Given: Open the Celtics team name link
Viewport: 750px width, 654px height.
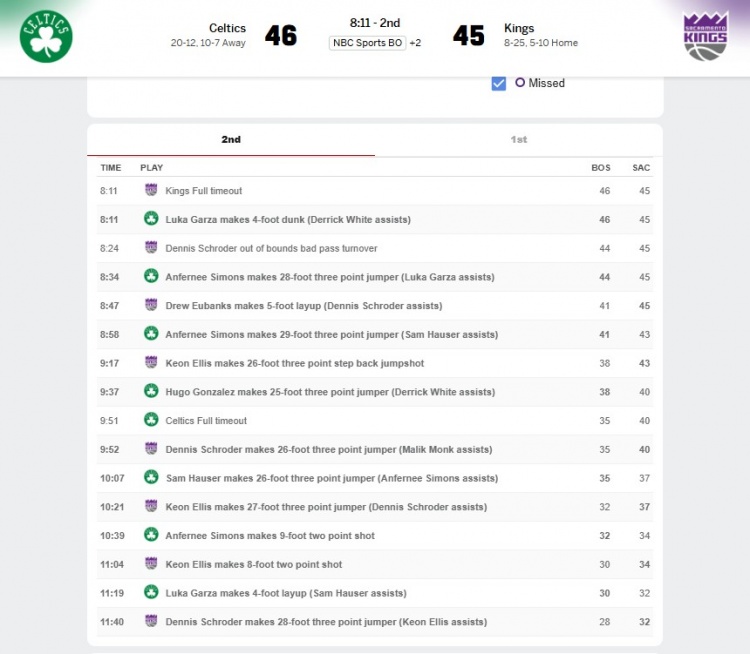Looking at the screenshot, I should pyautogui.click(x=227, y=28).
